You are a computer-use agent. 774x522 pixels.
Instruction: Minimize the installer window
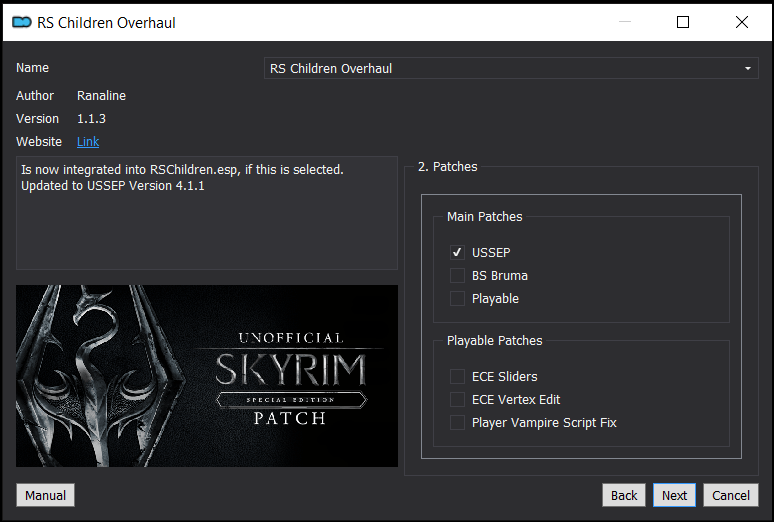coord(625,22)
